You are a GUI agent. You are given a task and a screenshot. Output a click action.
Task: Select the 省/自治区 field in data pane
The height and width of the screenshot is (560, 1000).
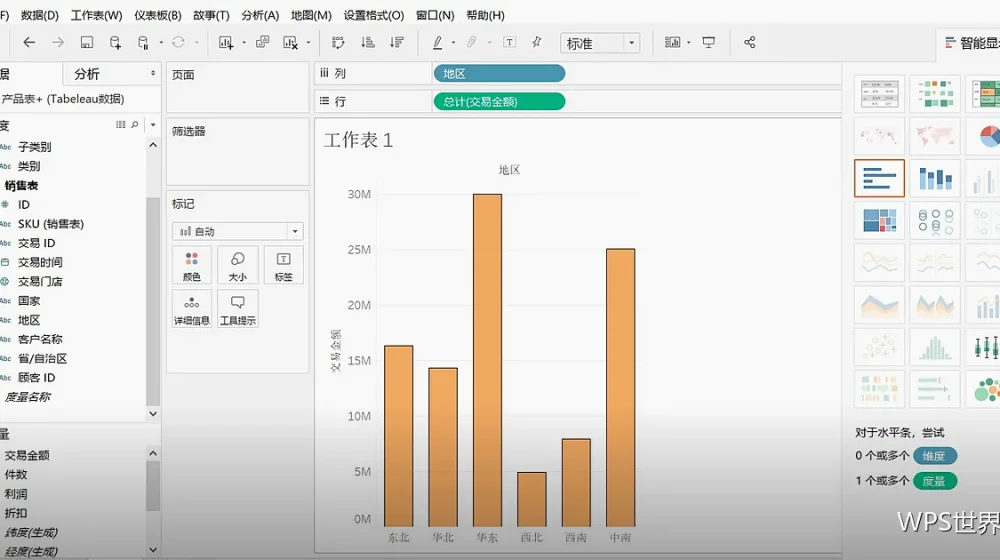[x=42, y=358]
